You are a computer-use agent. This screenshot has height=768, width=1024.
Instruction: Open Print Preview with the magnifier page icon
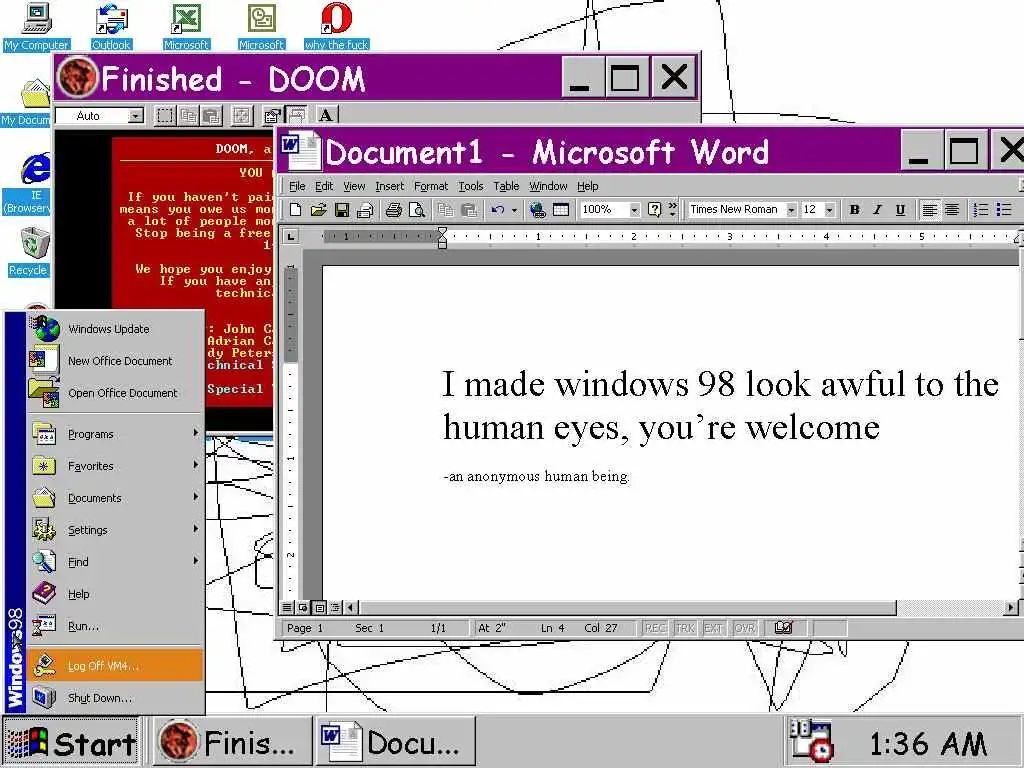tap(416, 210)
